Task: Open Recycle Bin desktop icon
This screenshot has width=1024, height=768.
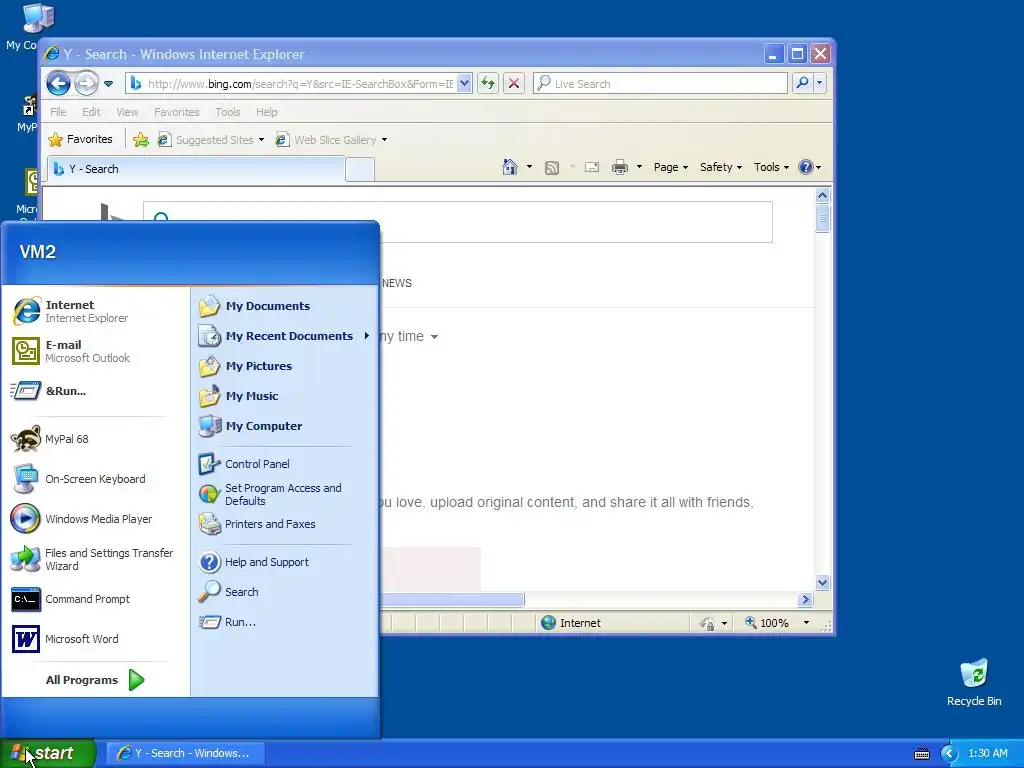Action: (974, 682)
